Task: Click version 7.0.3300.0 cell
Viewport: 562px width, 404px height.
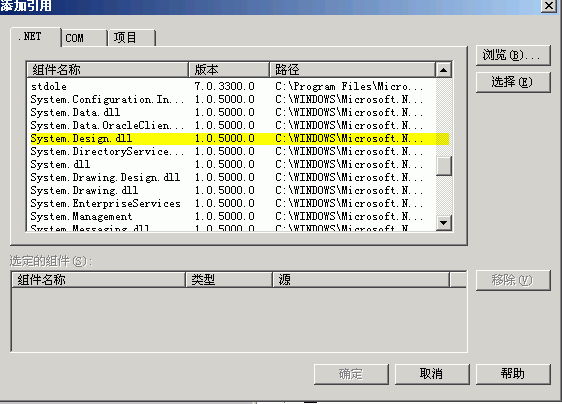Action: tap(225, 86)
